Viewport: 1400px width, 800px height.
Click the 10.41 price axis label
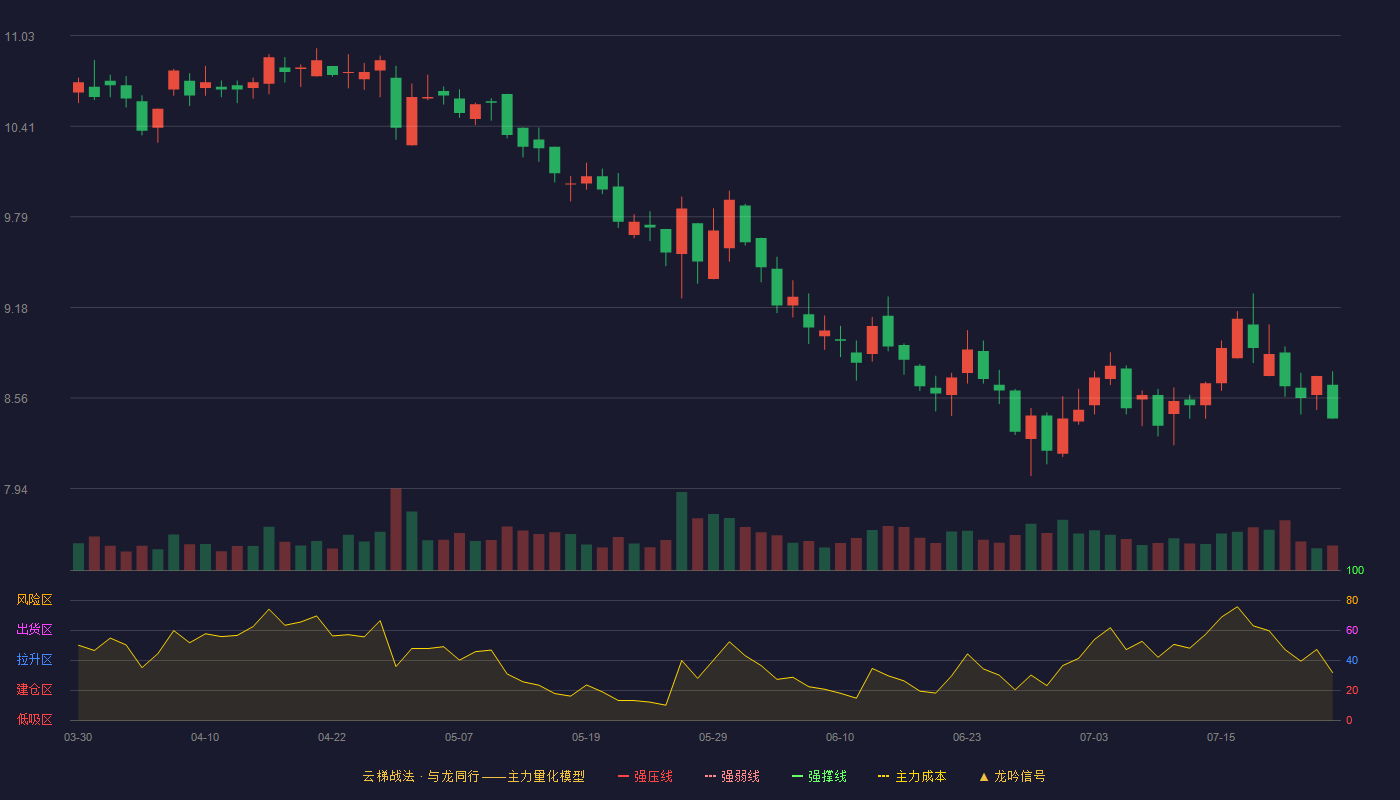[19, 128]
